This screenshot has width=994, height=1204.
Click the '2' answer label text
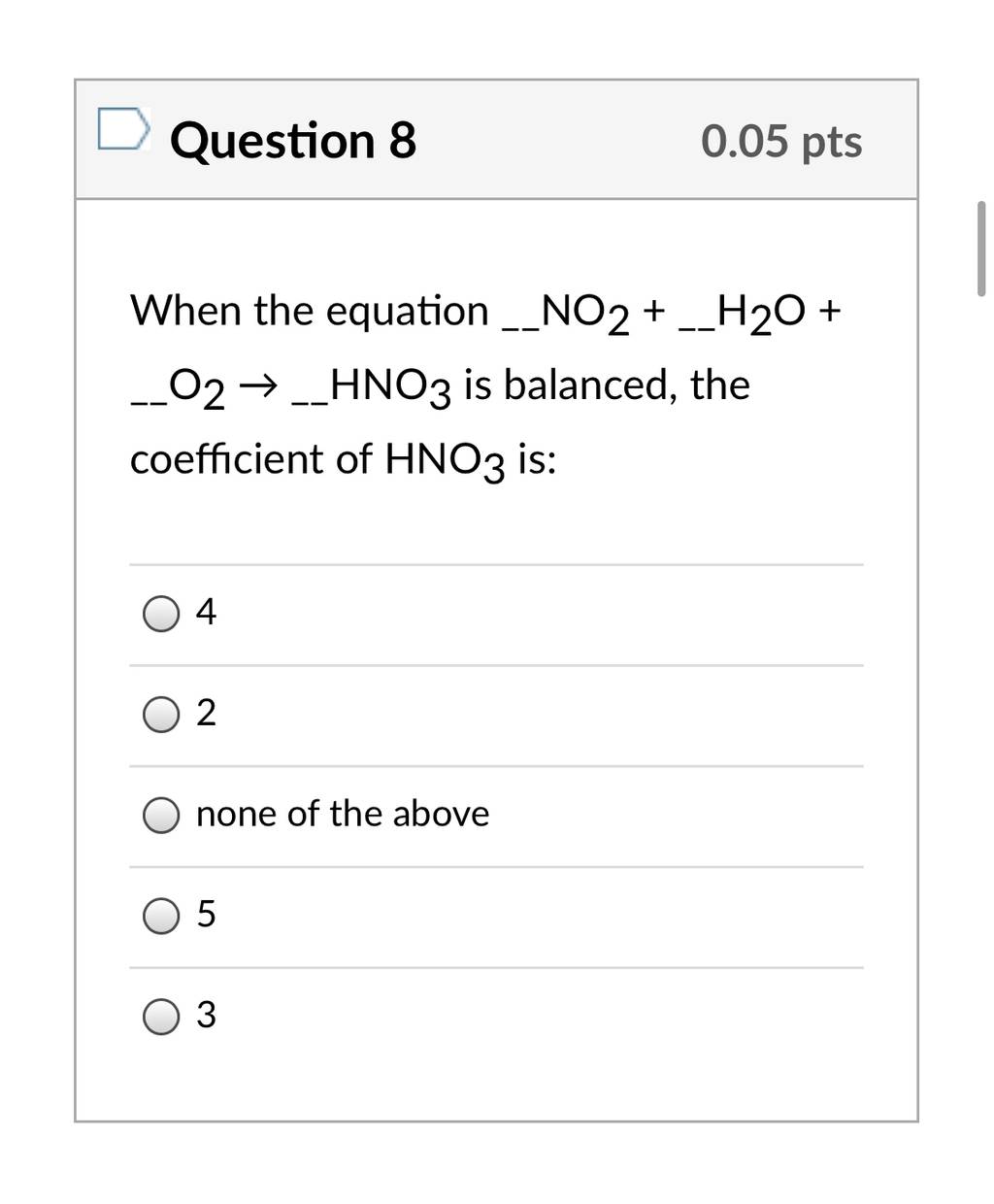coord(206,713)
